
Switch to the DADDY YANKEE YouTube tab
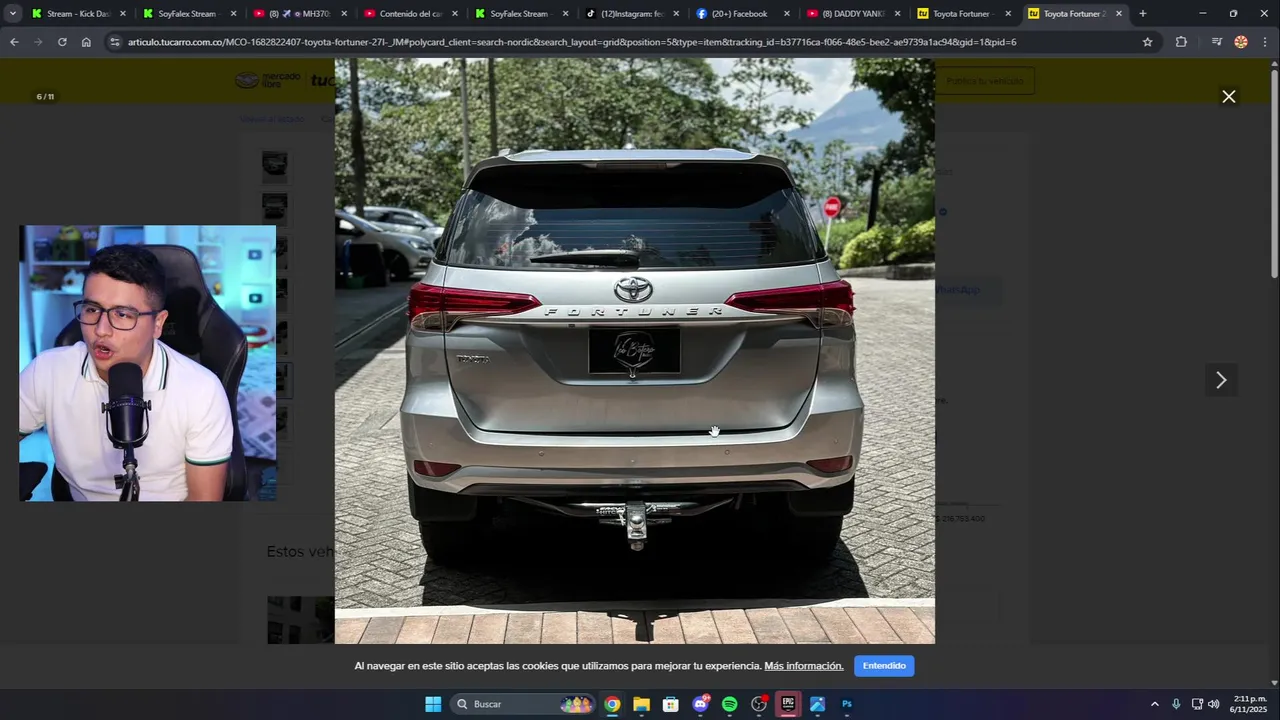coord(851,14)
